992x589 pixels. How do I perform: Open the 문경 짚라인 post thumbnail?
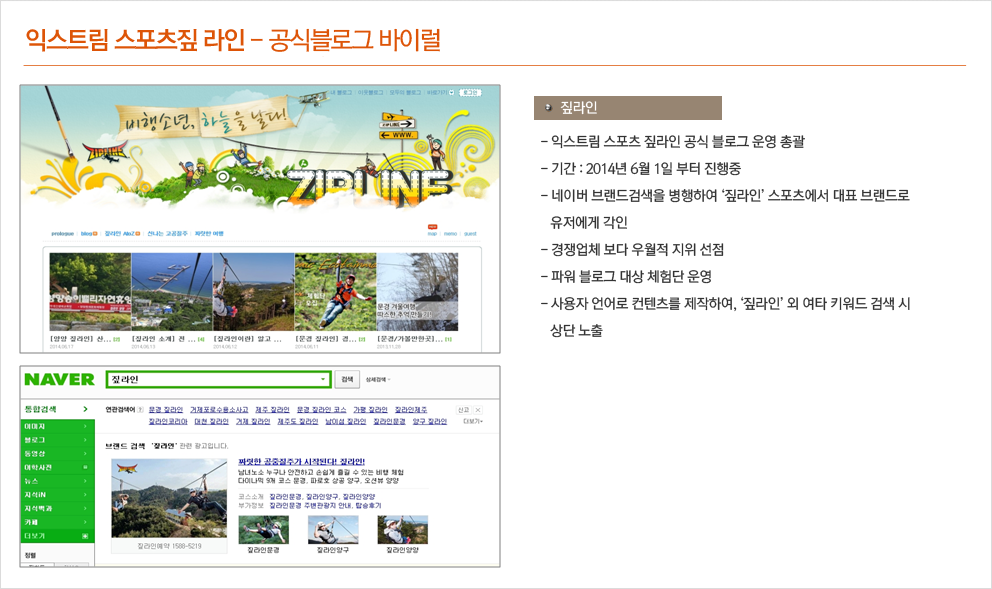pyautogui.click(x=335, y=292)
